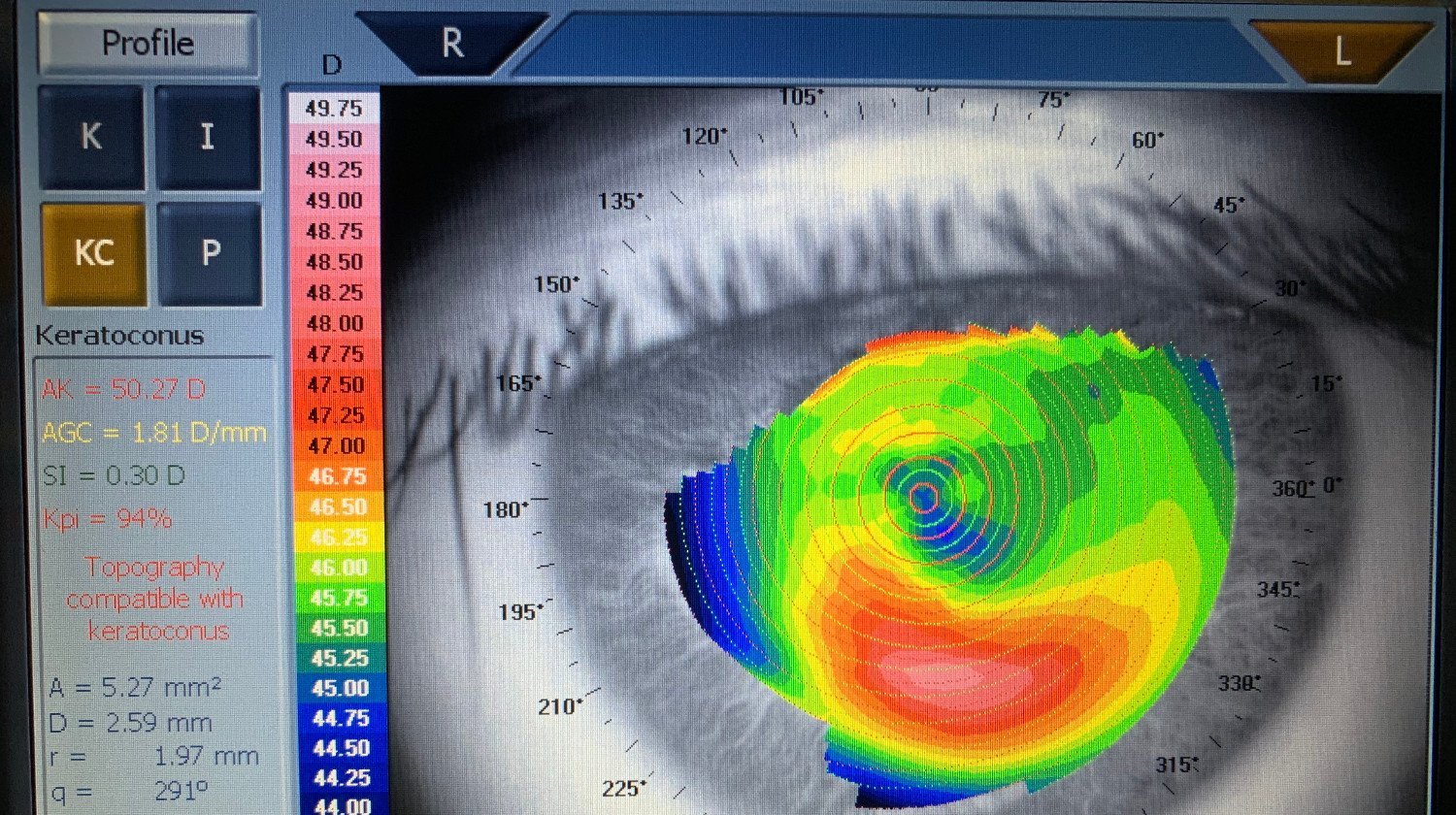Click the Kpi = 94% value
1456x815 pixels.
(x=107, y=518)
